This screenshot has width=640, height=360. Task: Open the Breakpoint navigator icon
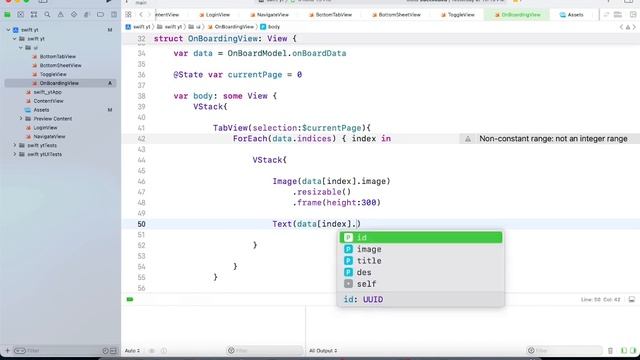point(100,15)
